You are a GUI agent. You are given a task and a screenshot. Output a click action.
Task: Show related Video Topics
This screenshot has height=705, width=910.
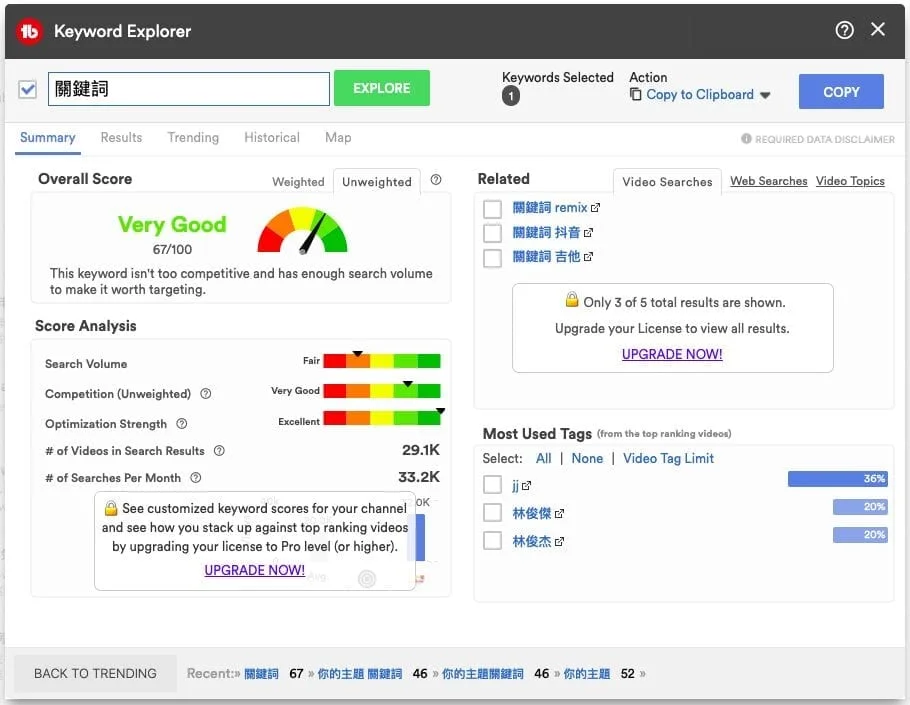pyautogui.click(x=850, y=181)
